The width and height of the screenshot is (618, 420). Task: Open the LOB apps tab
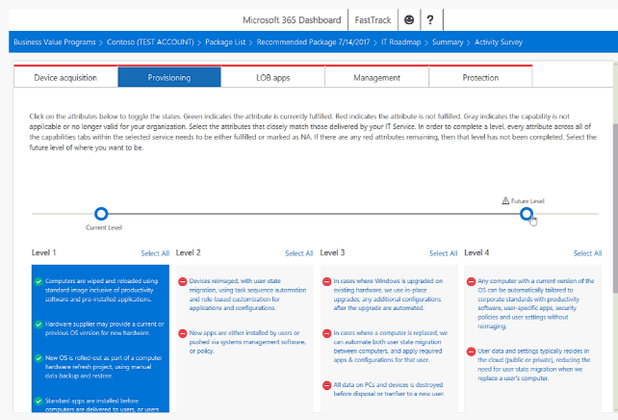(x=273, y=77)
